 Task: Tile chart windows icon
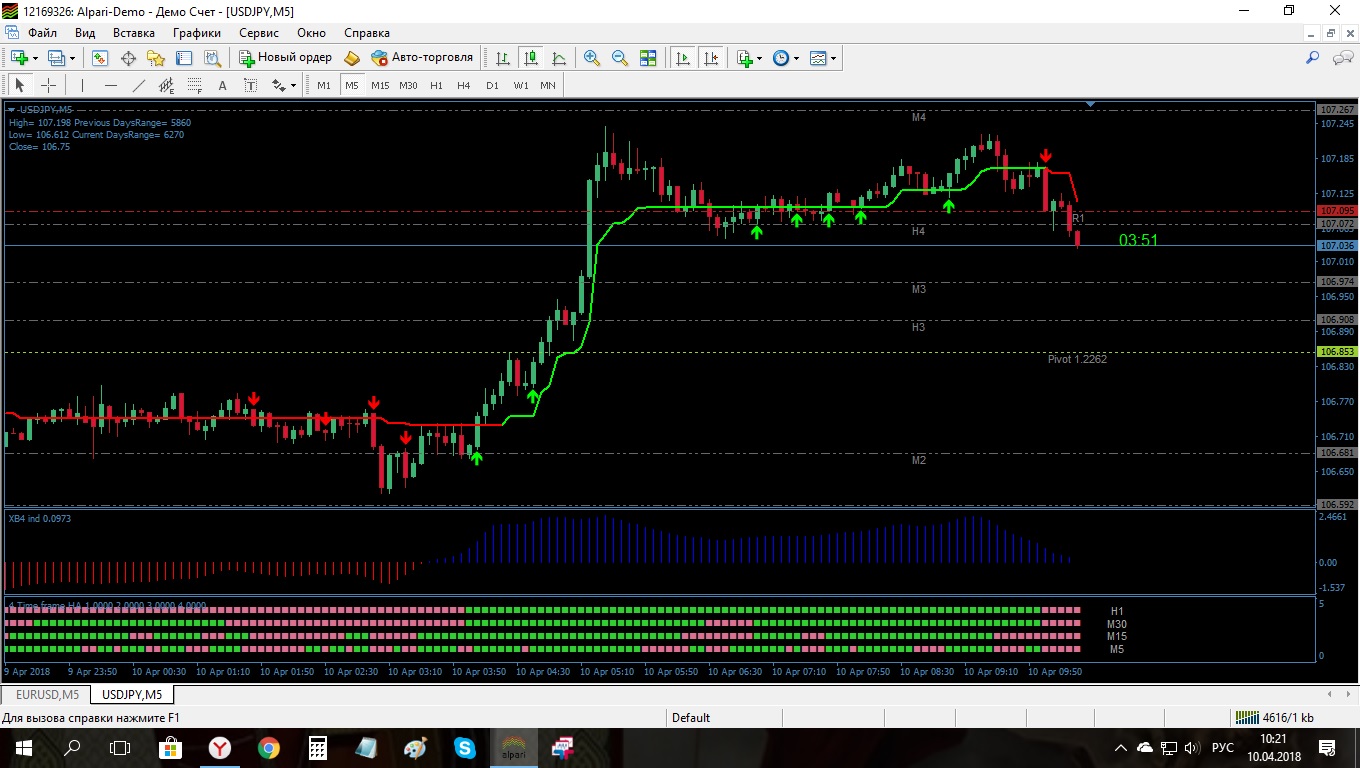648,58
